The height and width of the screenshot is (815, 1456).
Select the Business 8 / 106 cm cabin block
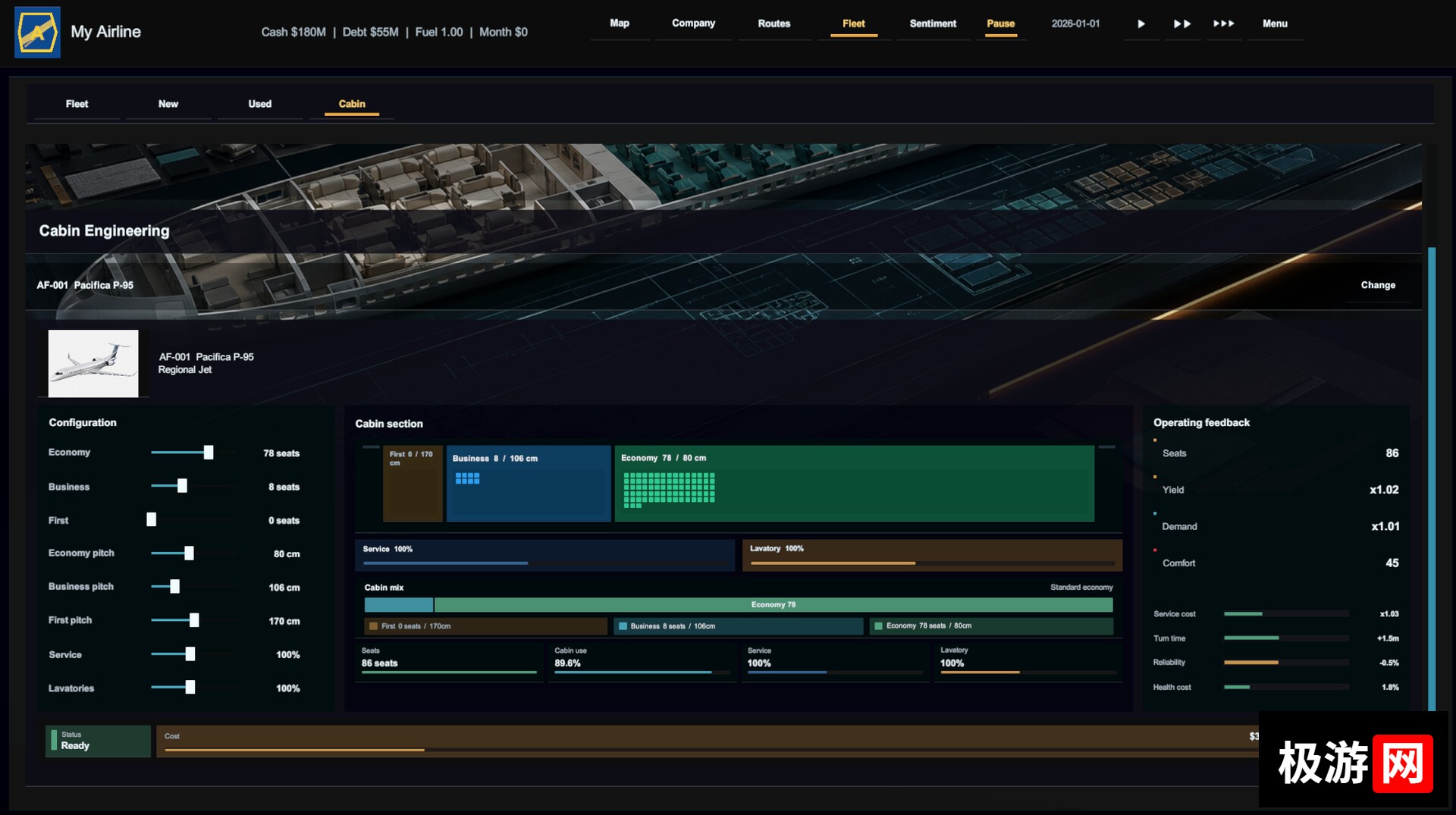529,484
